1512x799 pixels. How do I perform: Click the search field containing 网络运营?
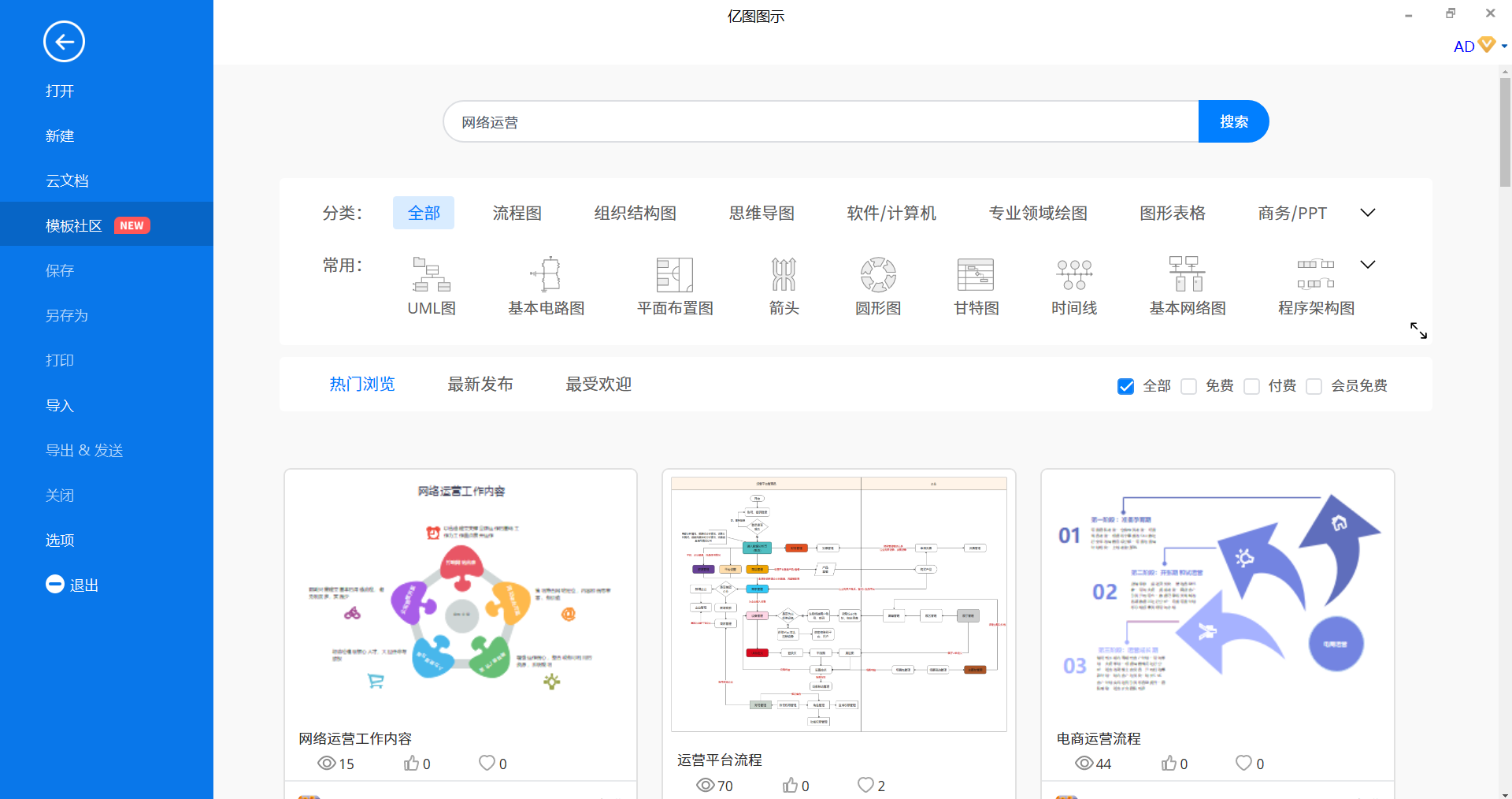click(x=819, y=122)
